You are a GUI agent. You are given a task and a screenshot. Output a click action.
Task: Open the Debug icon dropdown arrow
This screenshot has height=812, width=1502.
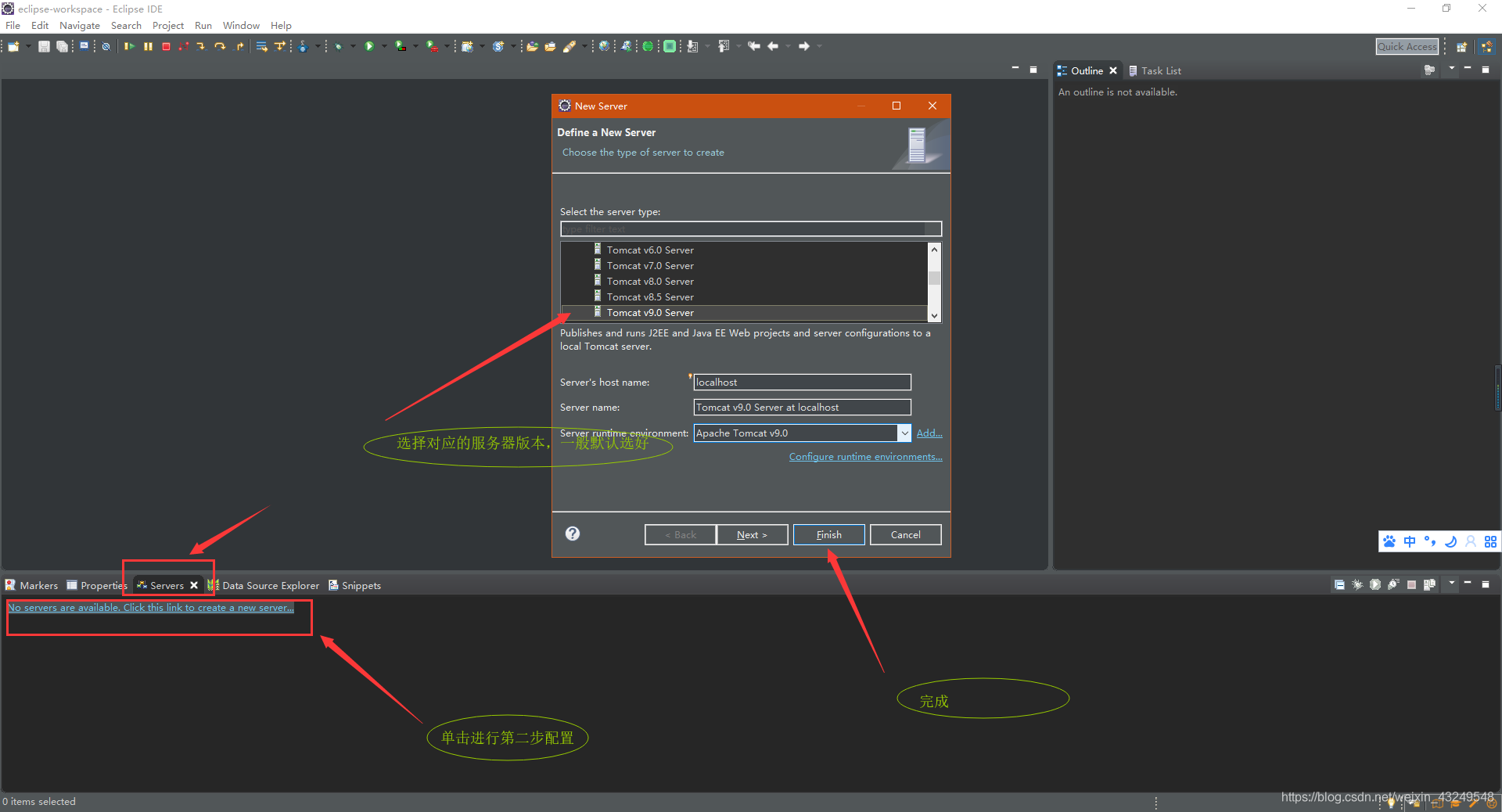click(x=353, y=46)
